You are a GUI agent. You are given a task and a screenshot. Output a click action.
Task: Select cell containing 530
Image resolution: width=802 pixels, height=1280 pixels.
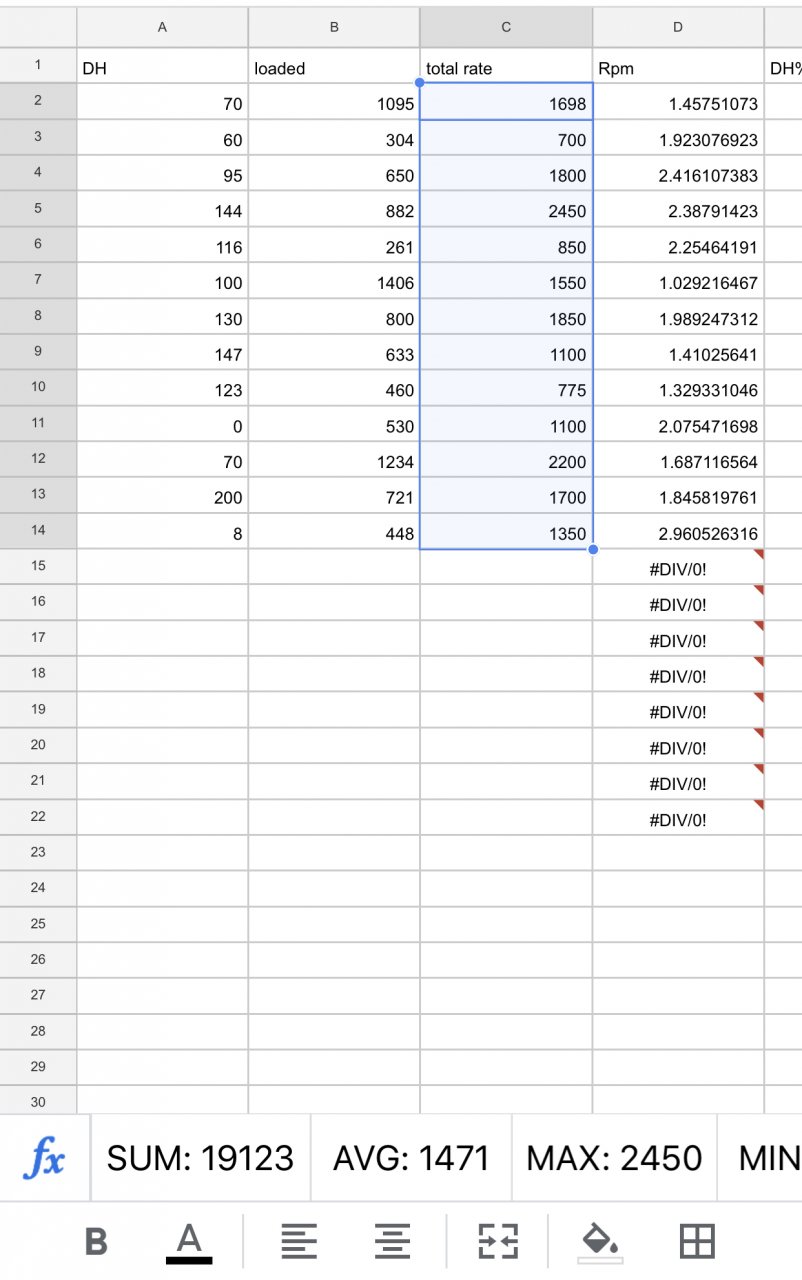pos(334,424)
